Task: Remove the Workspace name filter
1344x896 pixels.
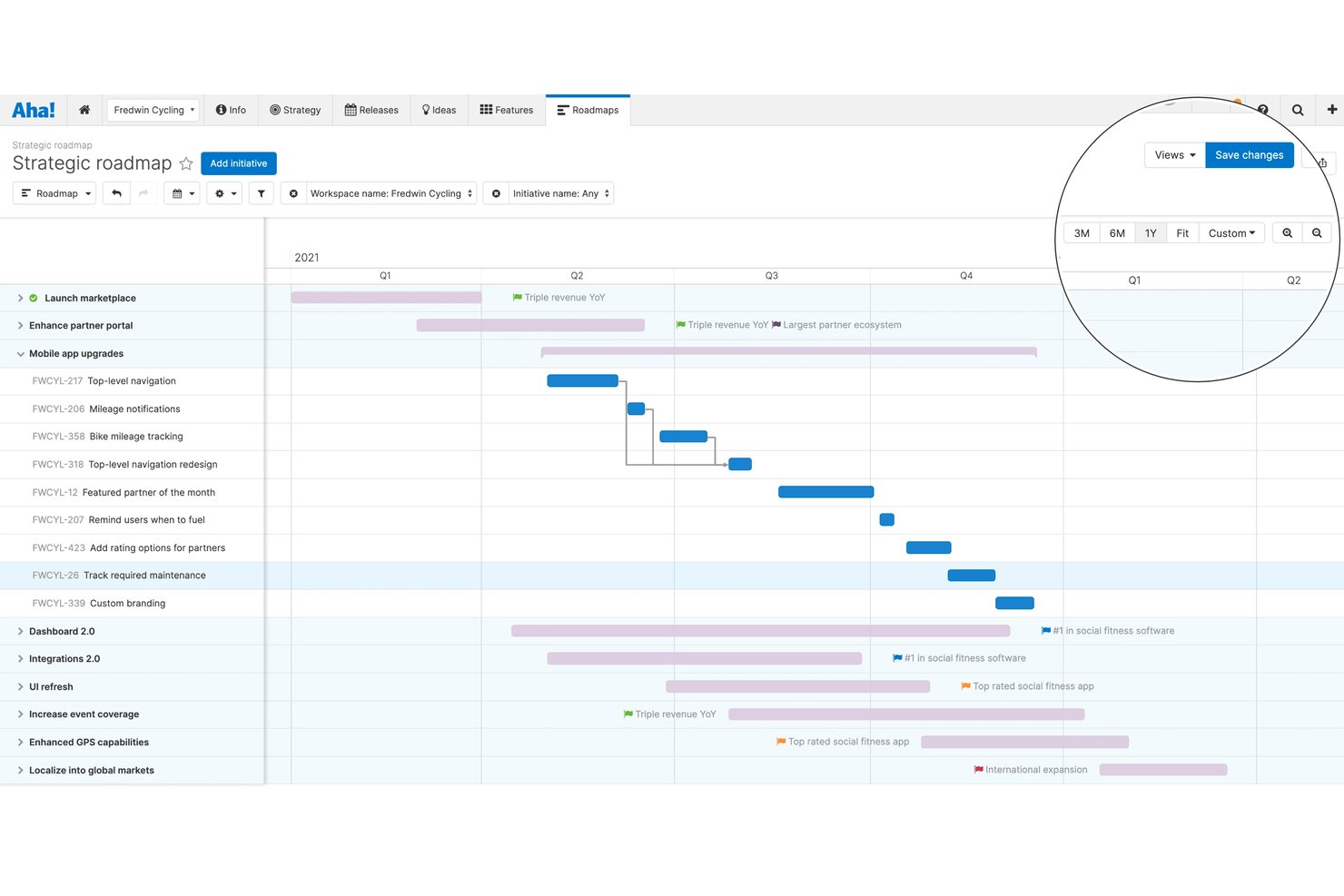Action: (293, 193)
